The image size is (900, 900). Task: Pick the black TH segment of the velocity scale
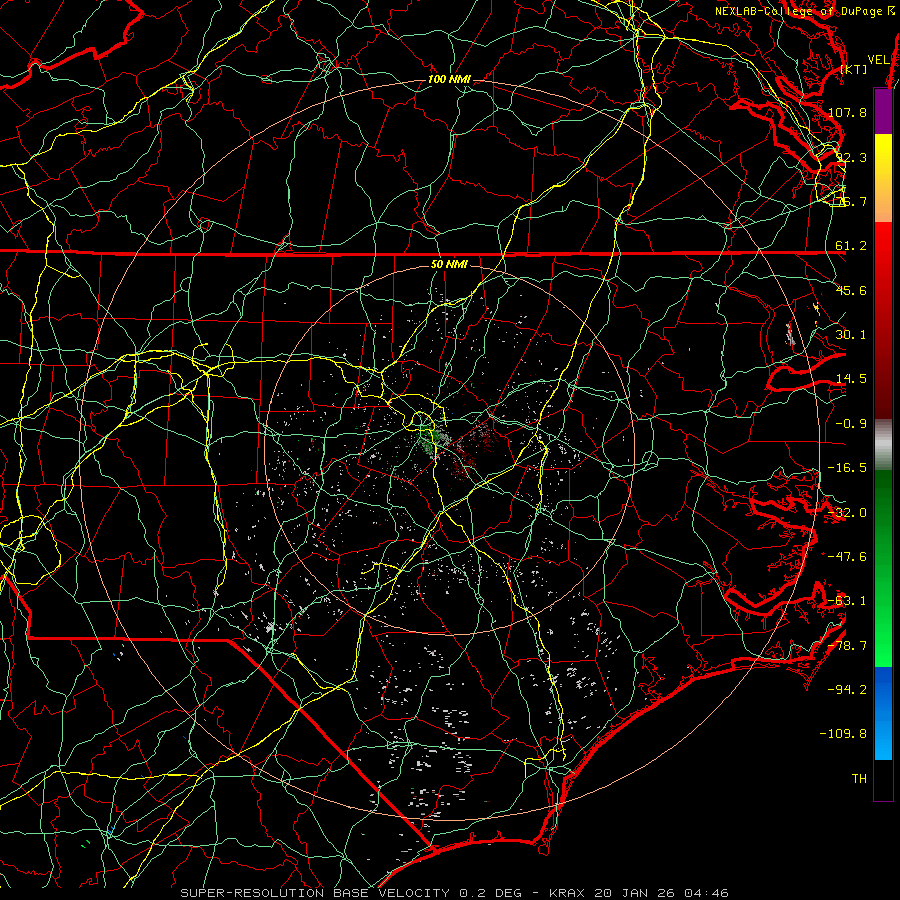point(883,779)
